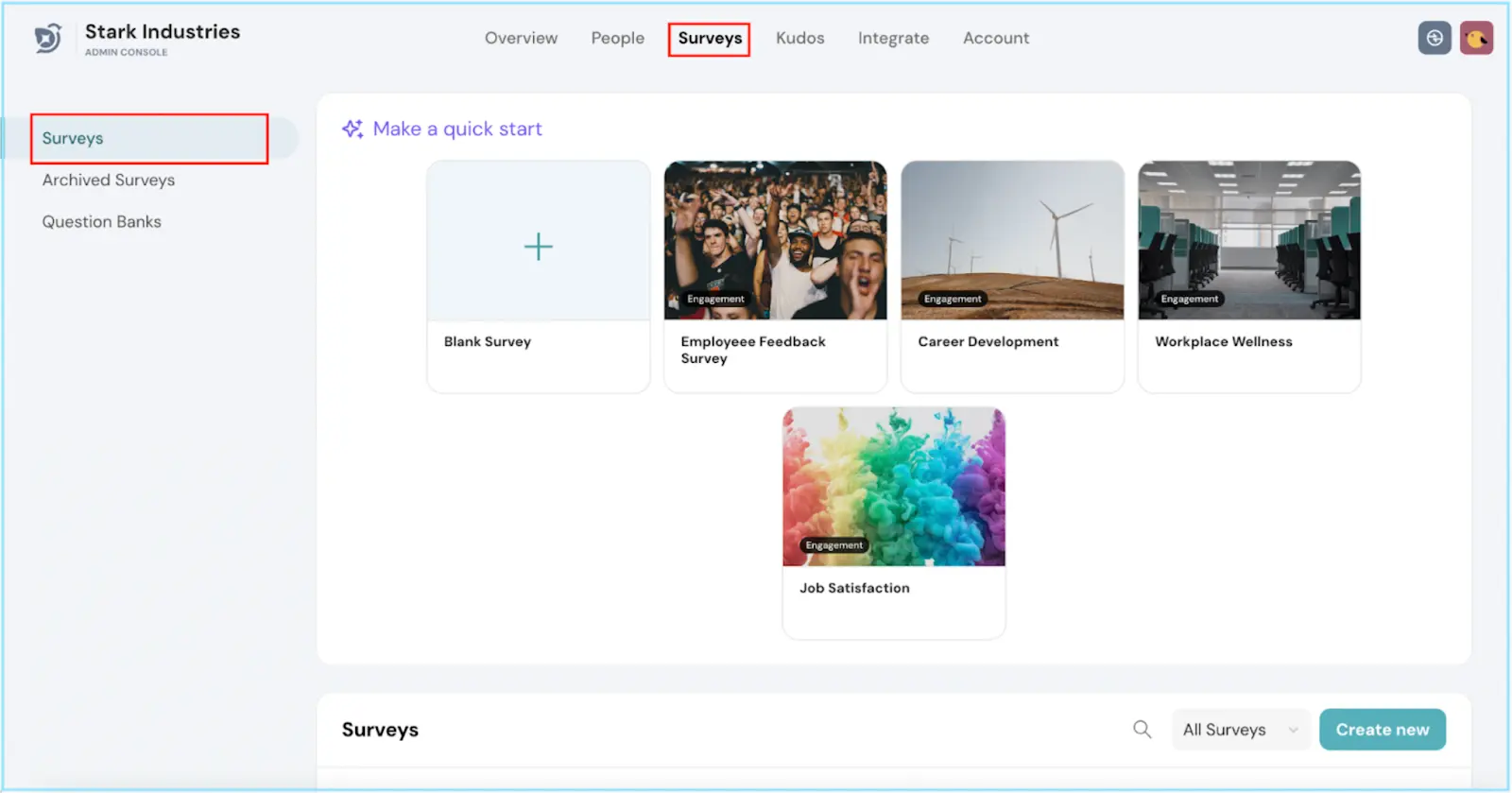The height and width of the screenshot is (793, 1512).
Task: Click the sparkle icon beside Make a quick start
Action: coord(352,129)
